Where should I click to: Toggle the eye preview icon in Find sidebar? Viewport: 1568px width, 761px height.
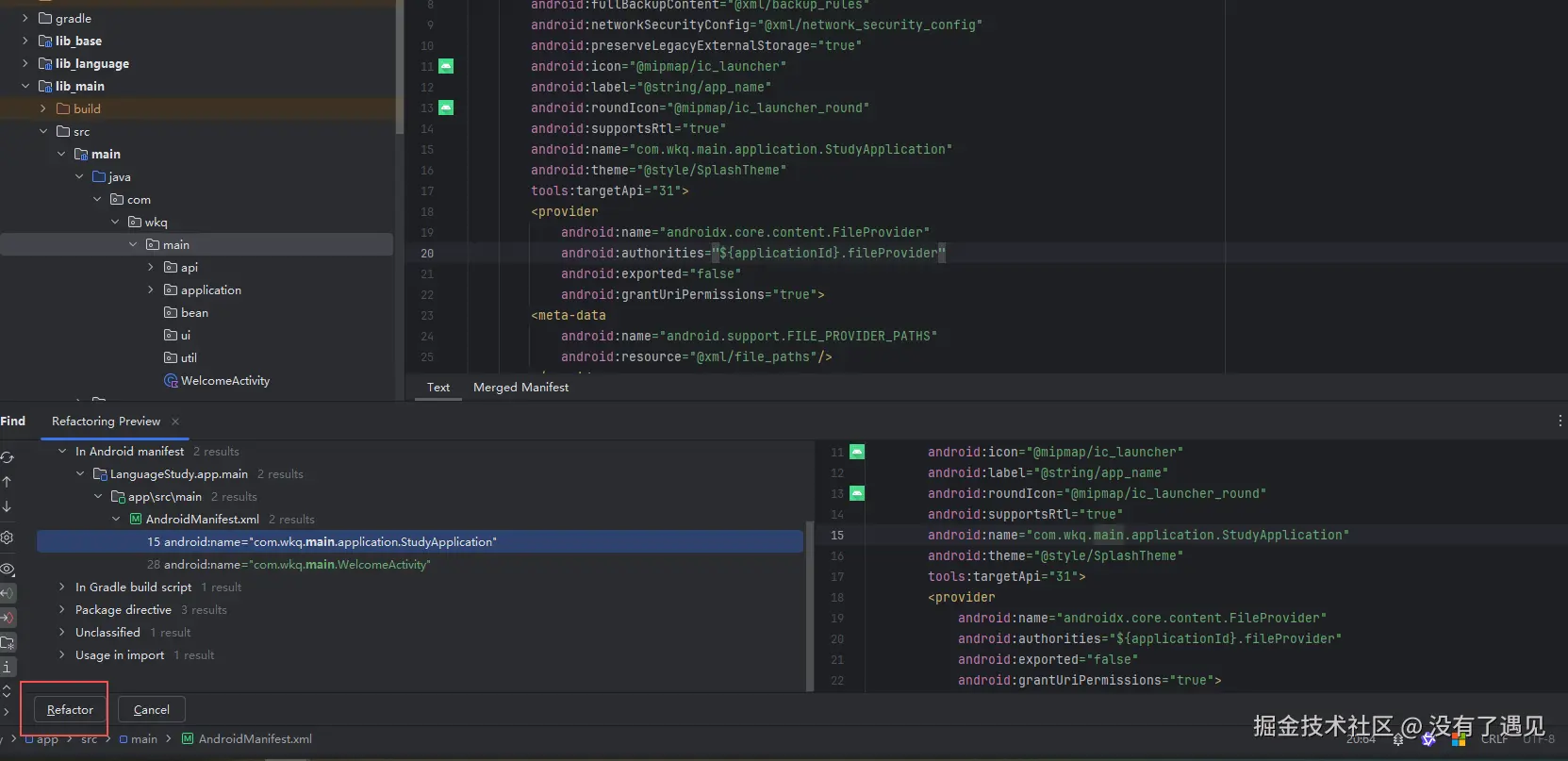[x=8, y=569]
